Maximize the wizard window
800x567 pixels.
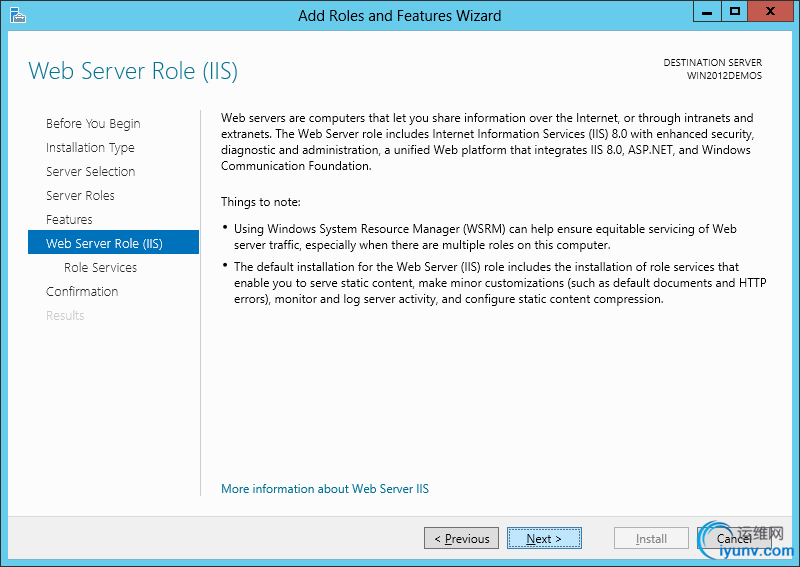[x=735, y=11]
